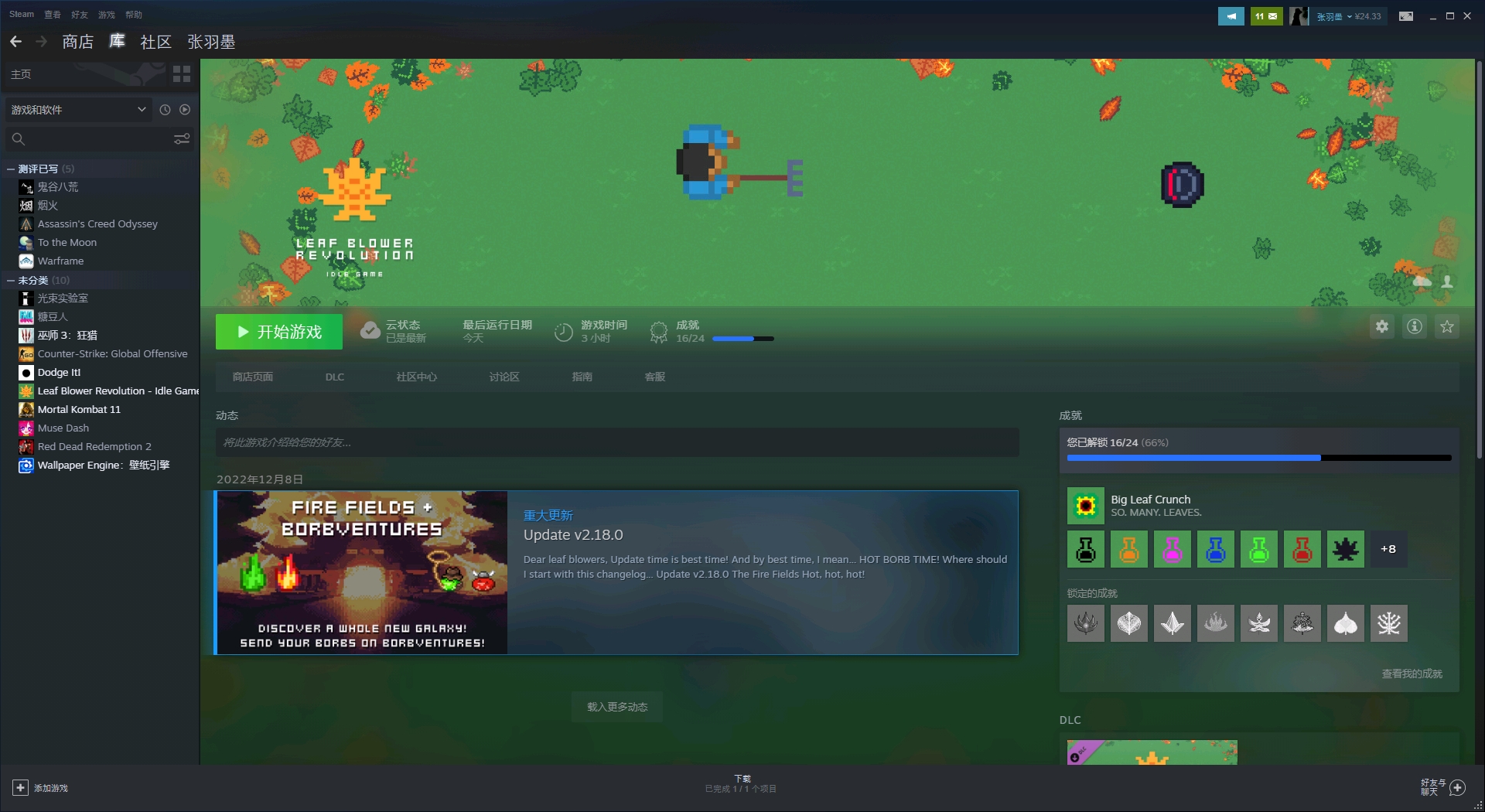Click the ready-to-play filter icon
Screen dimensions: 1485x812
click(185, 110)
